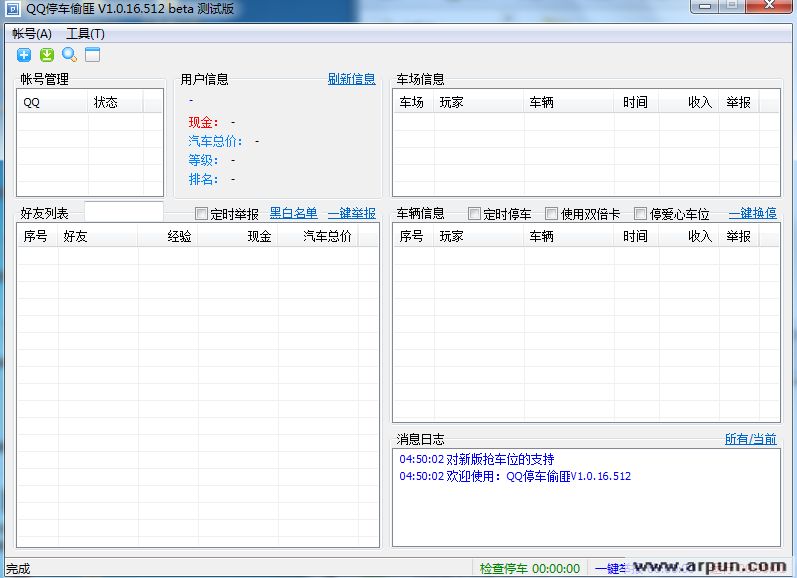Sort friend list by 经验 column

pyautogui.click(x=168, y=236)
